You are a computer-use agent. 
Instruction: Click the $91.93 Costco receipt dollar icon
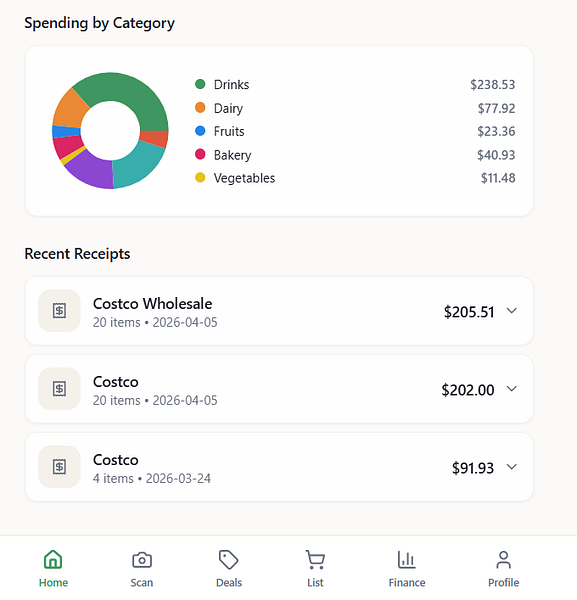59,467
